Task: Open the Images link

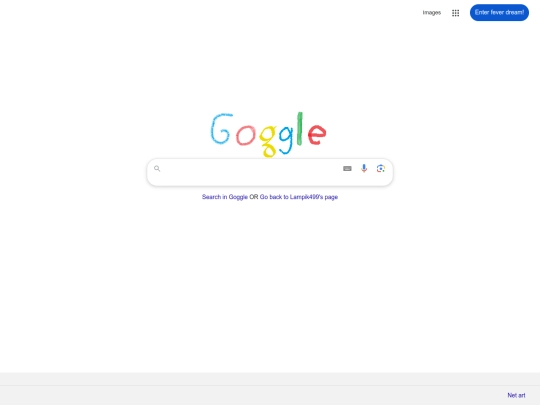Action: [432, 13]
